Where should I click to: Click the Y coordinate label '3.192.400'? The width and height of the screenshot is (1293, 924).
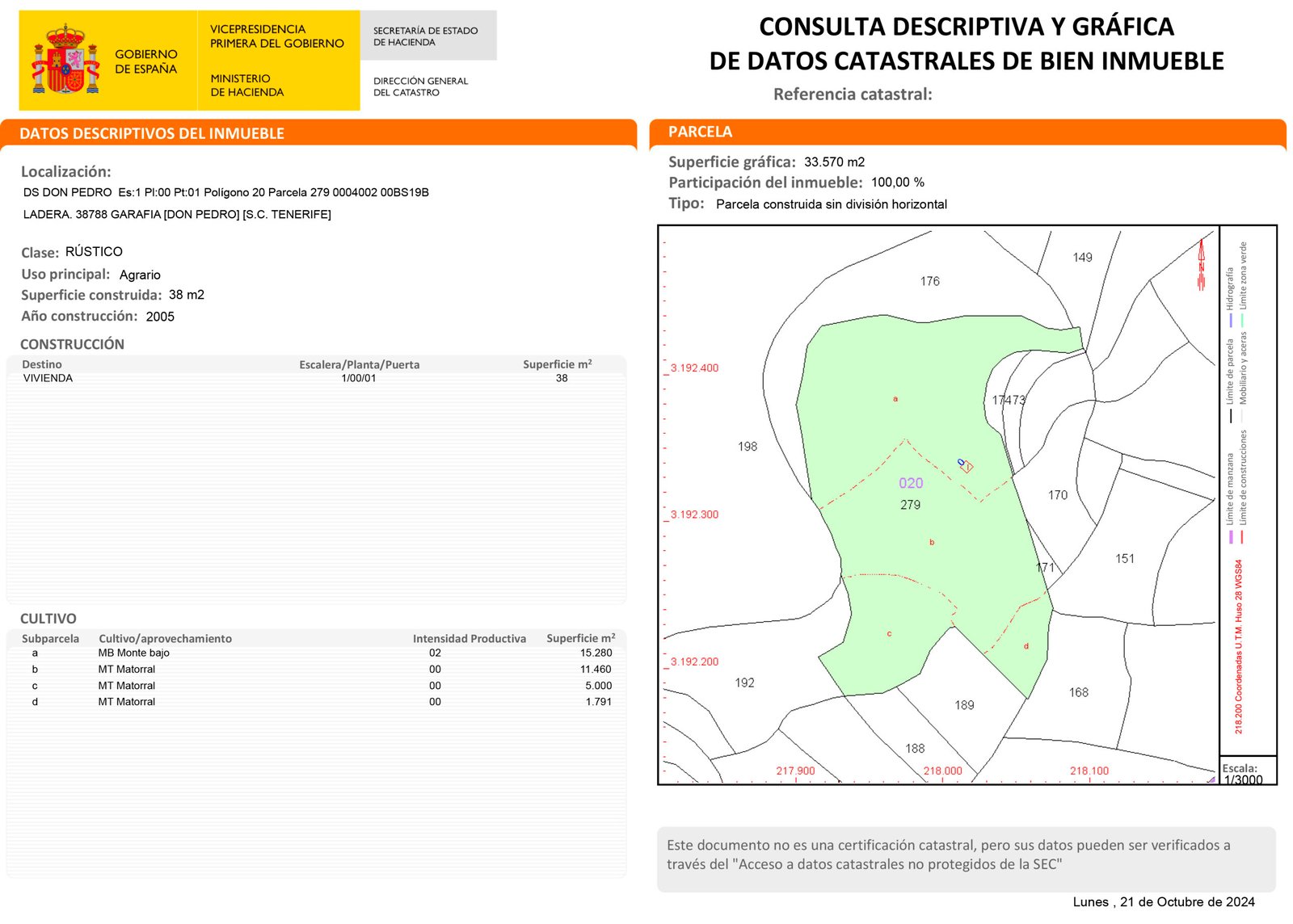click(x=694, y=367)
